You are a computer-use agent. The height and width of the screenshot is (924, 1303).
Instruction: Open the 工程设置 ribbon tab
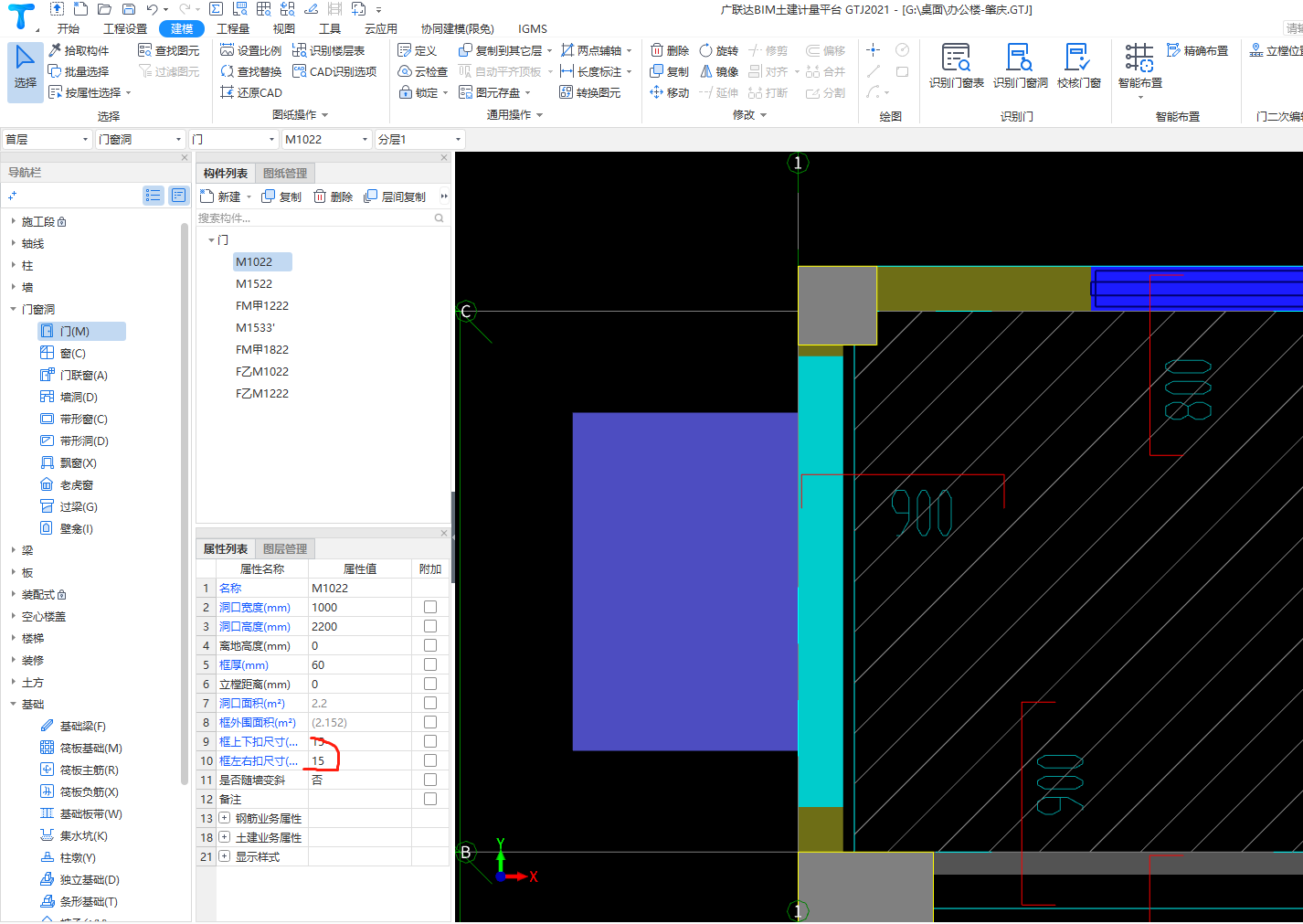coord(125,28)
